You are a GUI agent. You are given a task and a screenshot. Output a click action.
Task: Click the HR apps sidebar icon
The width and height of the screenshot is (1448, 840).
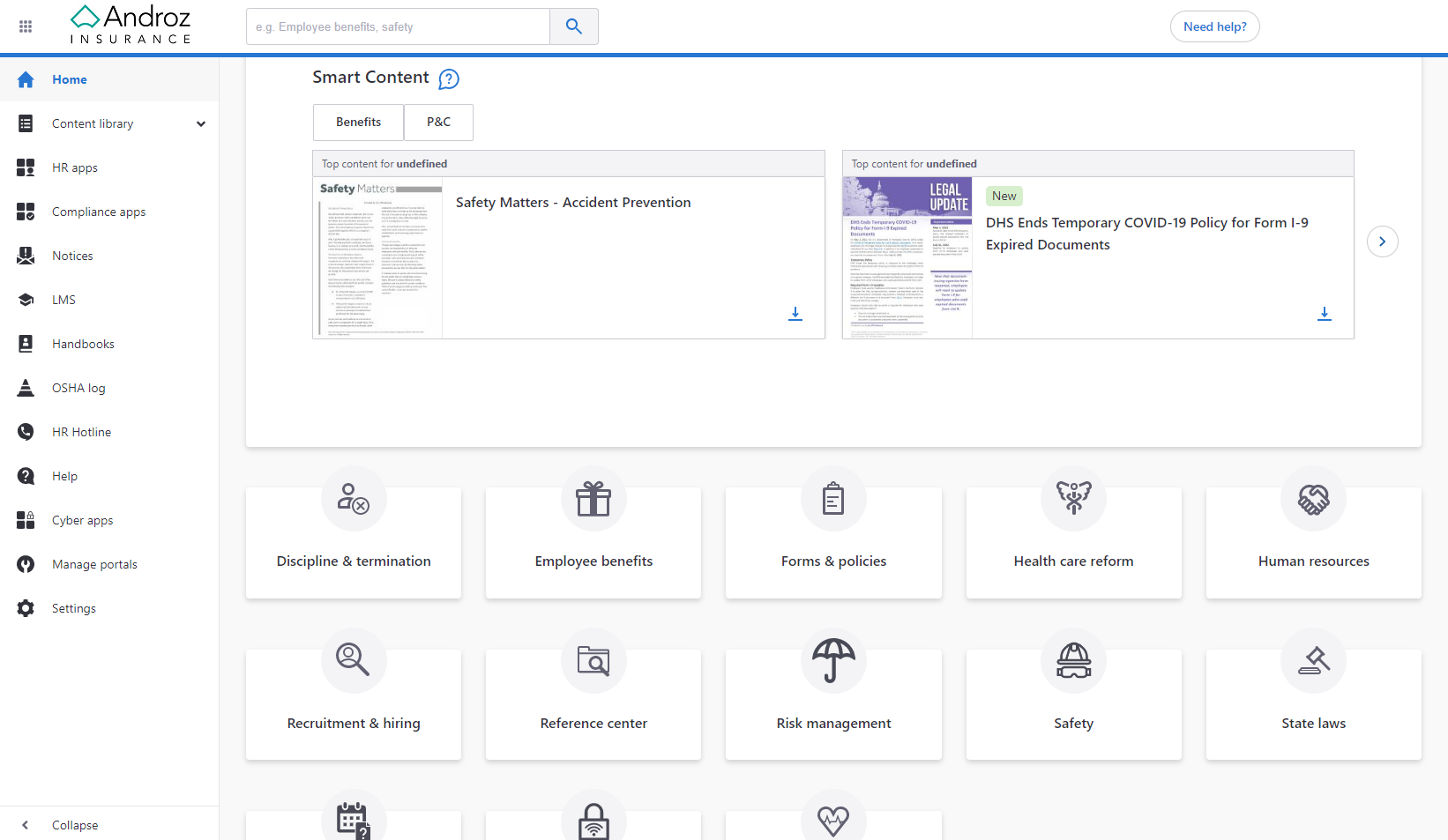[x=26, y=167]
